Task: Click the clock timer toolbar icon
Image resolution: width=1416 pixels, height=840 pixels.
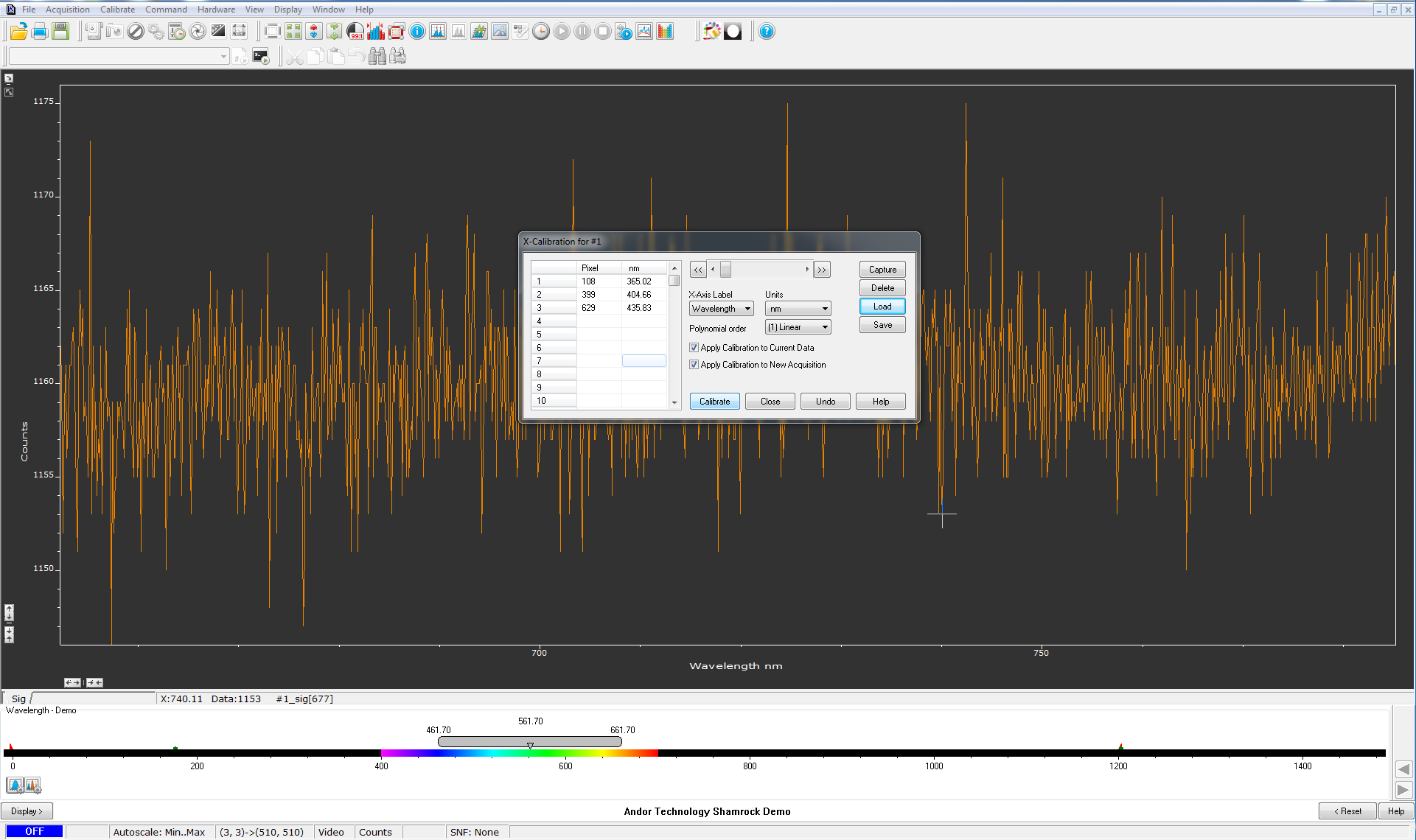Action: click(541, 32)
